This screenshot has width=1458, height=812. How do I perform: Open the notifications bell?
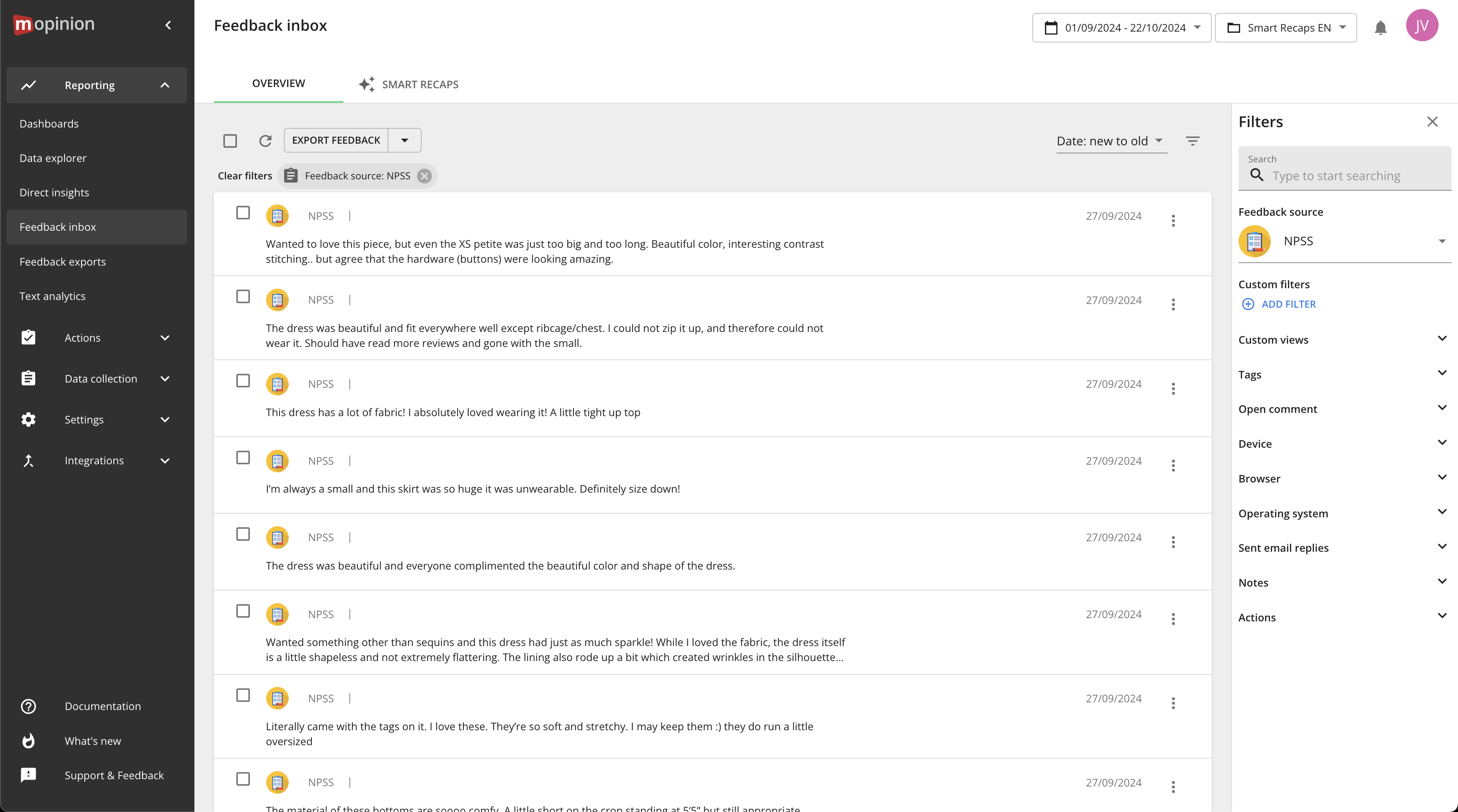tap(1381, 28)
